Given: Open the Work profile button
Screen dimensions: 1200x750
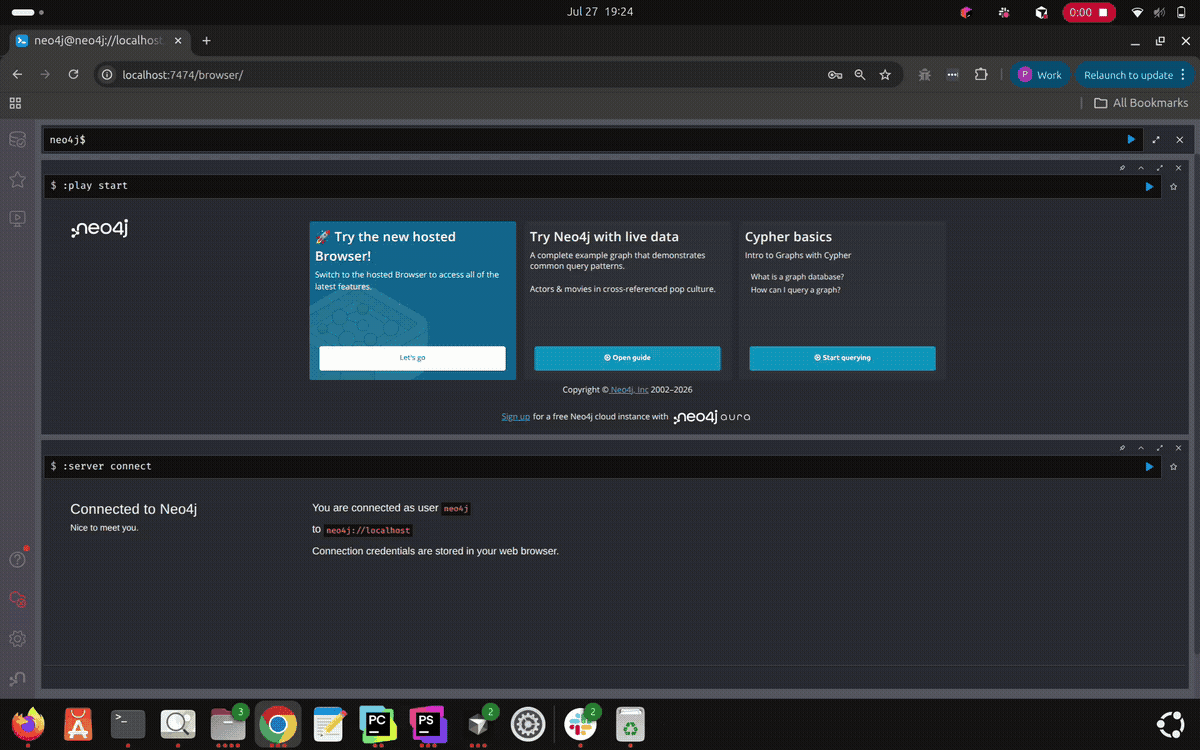Looking at the screenshot, I should (1040, 75).
